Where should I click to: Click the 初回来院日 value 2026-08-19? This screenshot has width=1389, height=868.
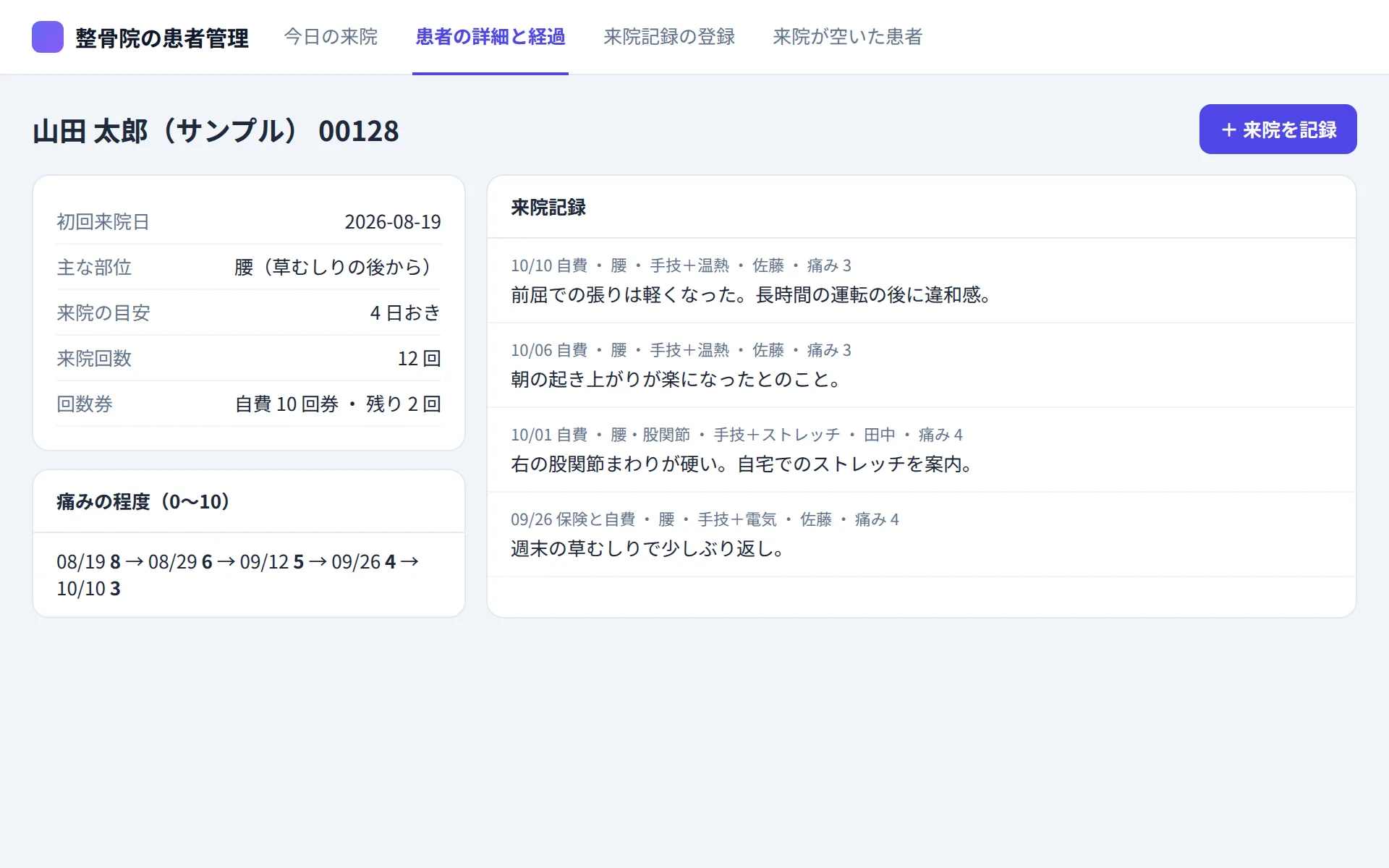pyautogui.click(x=393, y=222)
